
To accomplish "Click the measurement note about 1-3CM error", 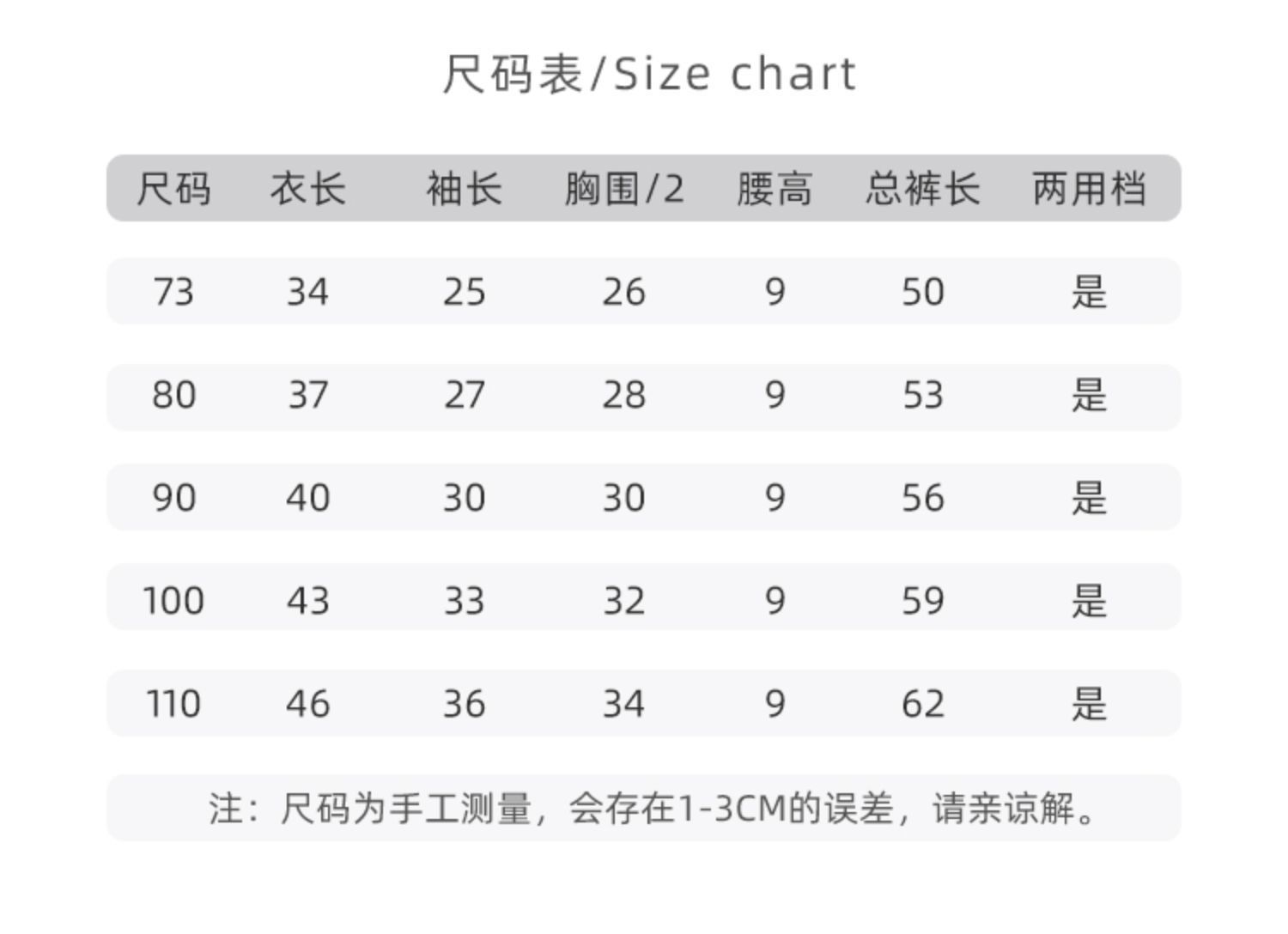I will [x=651, y=809].
